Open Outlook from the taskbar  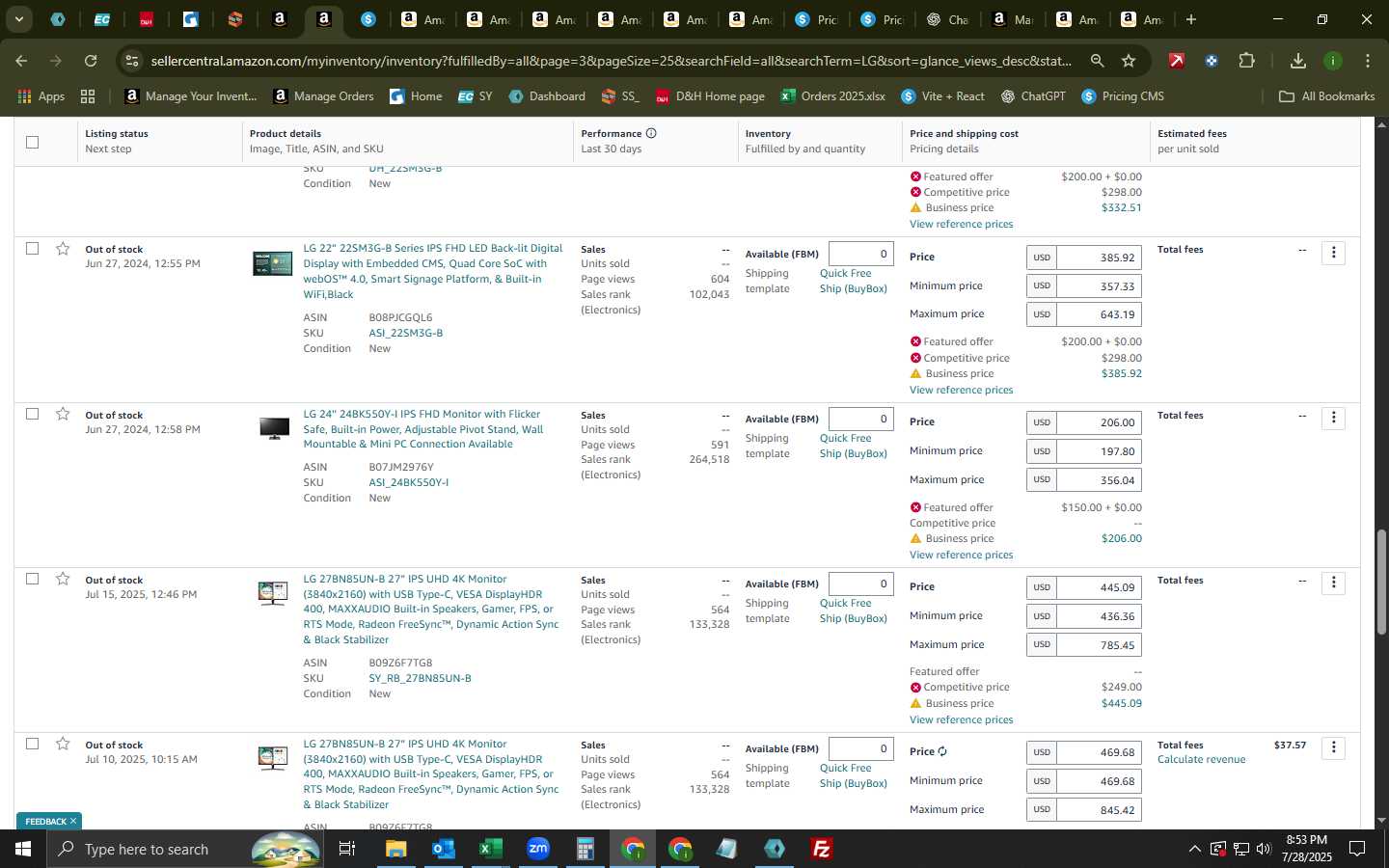coord(443,849)
